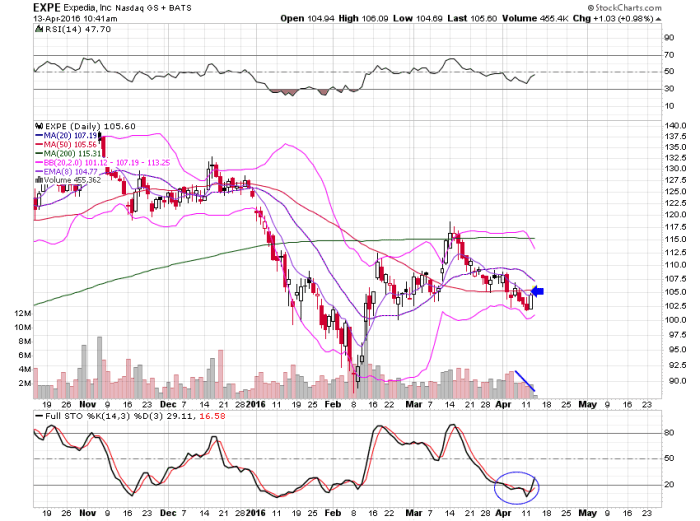This screenshot has width=700, height=521.
Task: Click the 12M volume axis label
Action: pos(22,313)
